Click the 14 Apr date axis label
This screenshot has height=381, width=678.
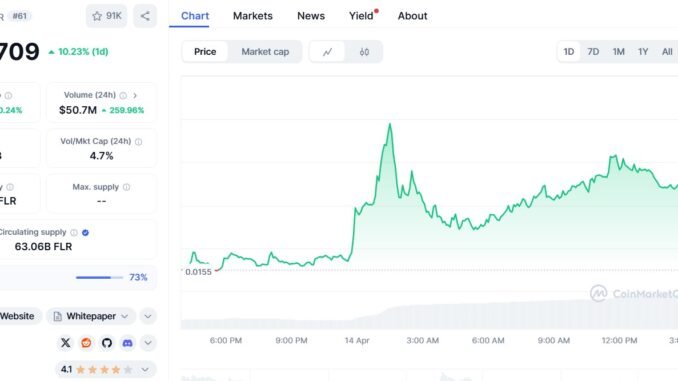357,341
